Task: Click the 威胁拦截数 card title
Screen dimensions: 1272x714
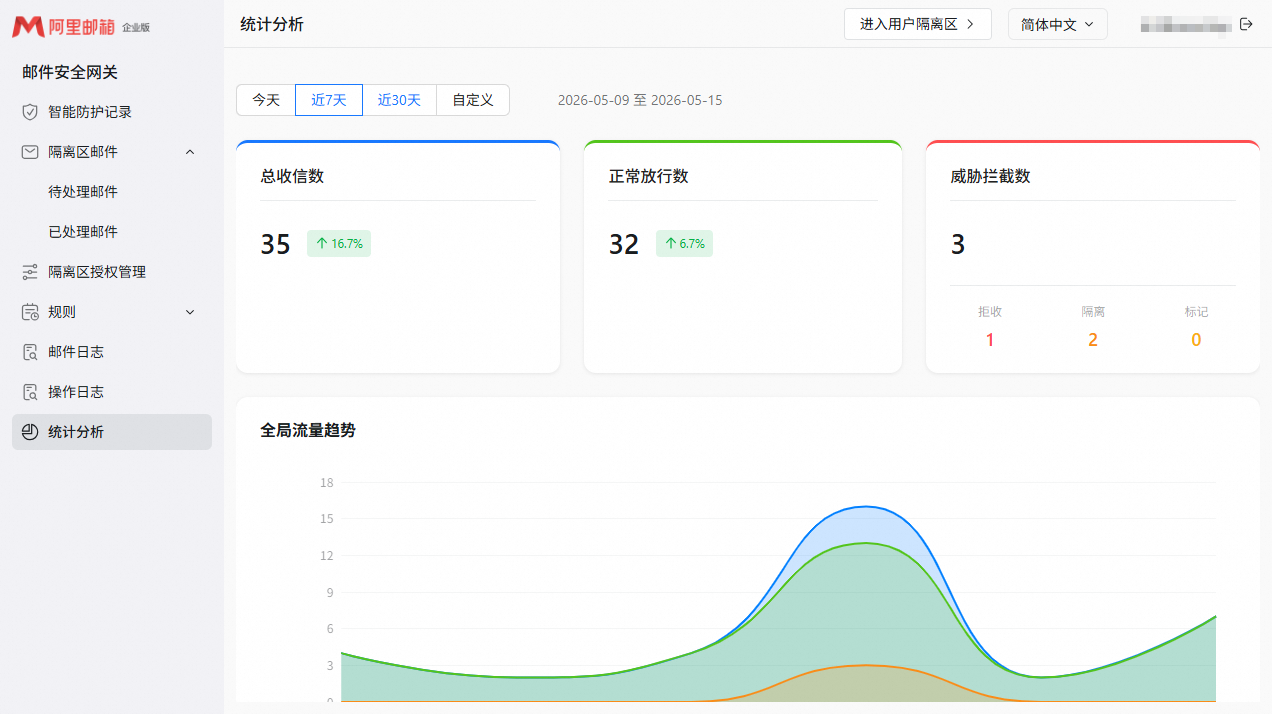Action: [990, 176]
